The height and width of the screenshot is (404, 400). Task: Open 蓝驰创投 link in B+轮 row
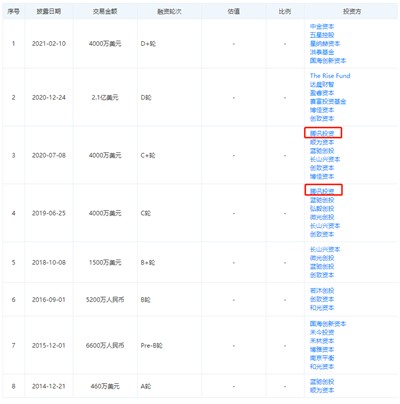point(322,266)
